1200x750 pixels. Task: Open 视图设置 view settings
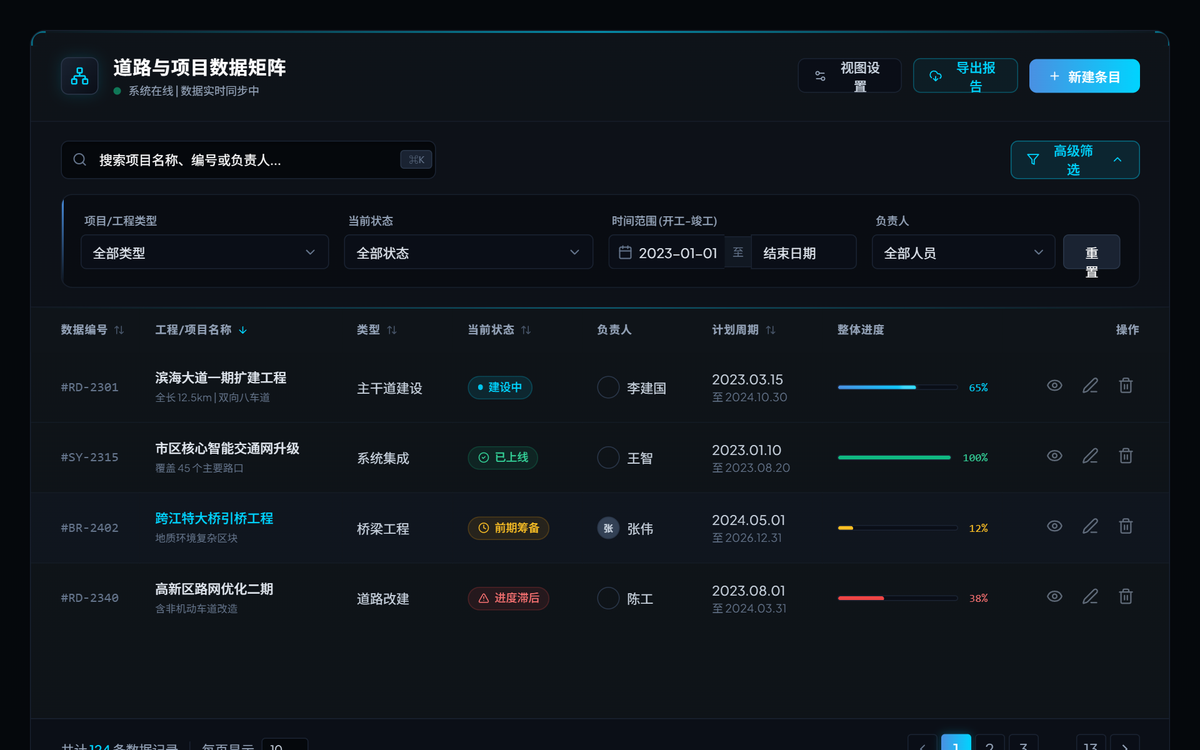(849, 76)
